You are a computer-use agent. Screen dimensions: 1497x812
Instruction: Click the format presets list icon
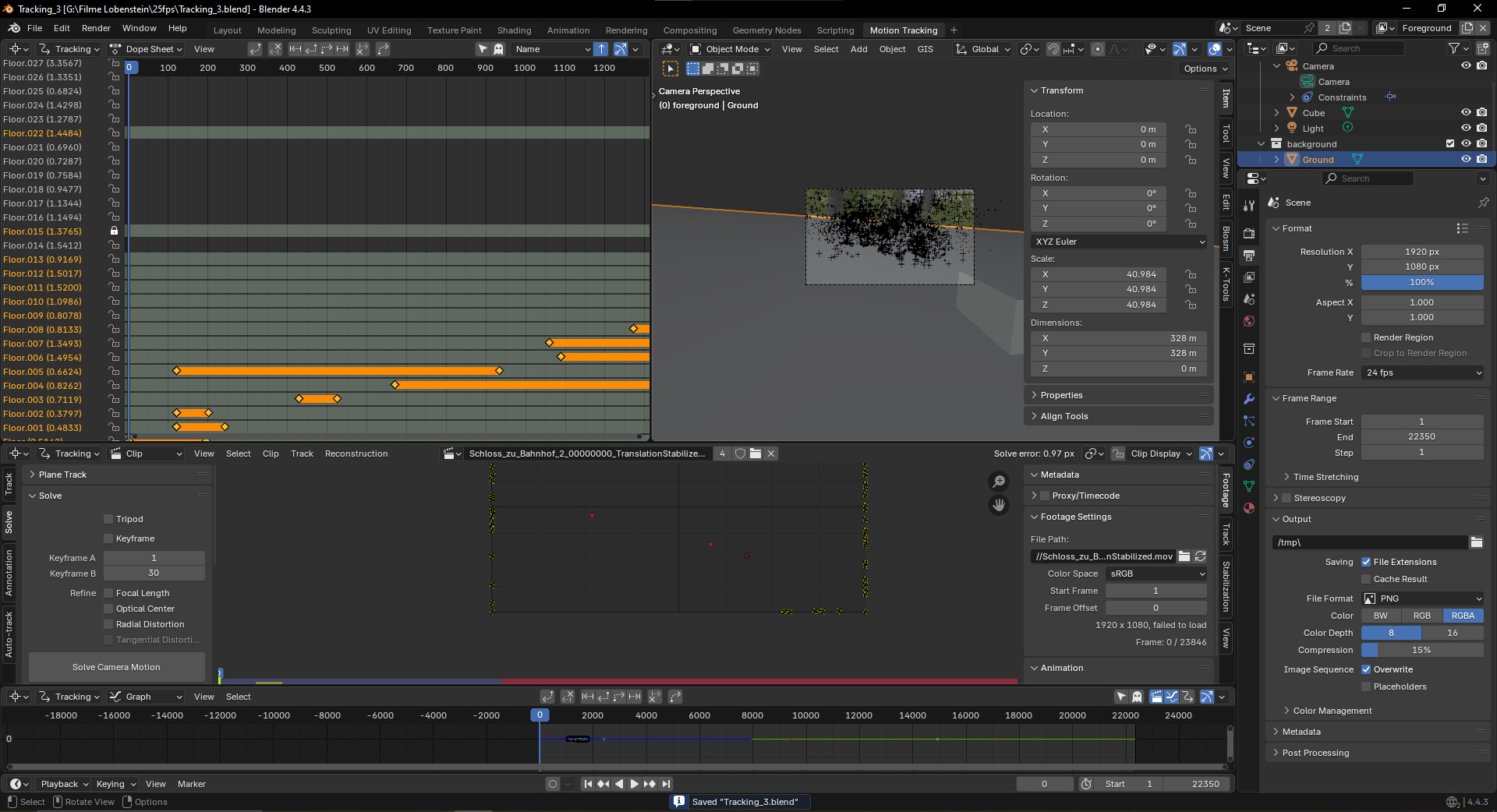tap(1462, 228)
